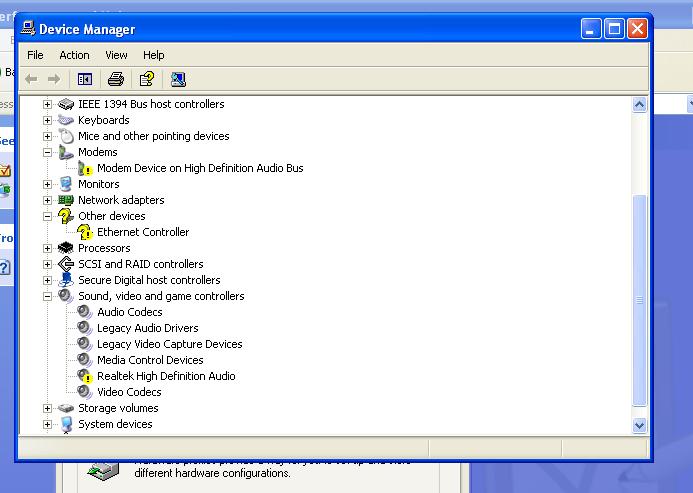Collapse the Other devices node

[x=47, y=216]
